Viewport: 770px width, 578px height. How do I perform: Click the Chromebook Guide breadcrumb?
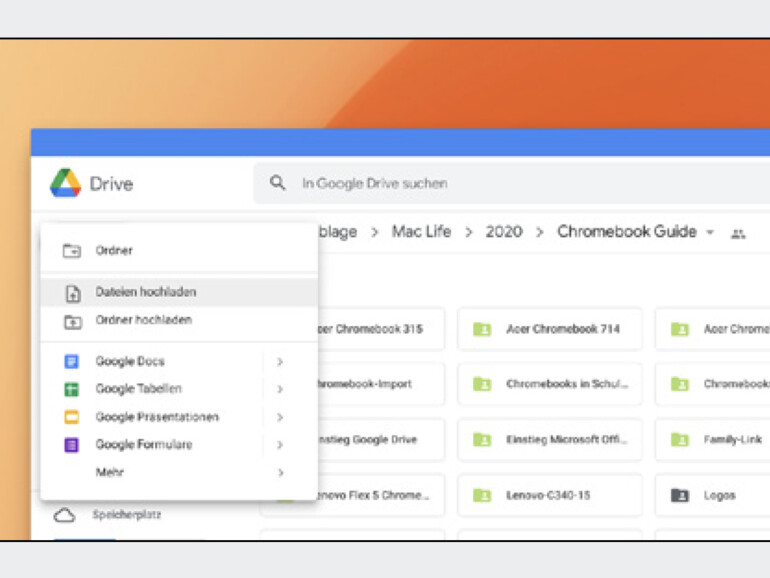(627, 231)
